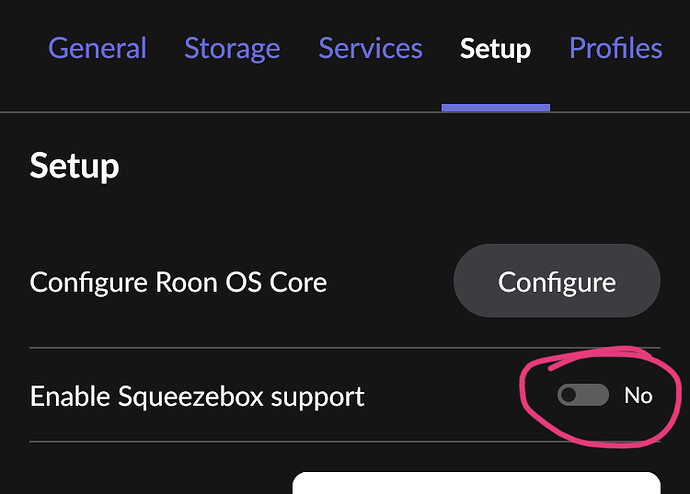The image size is (690, 494).
Task: Click the gap between Roon OS label and Configure
Action: tap(390, 282)
